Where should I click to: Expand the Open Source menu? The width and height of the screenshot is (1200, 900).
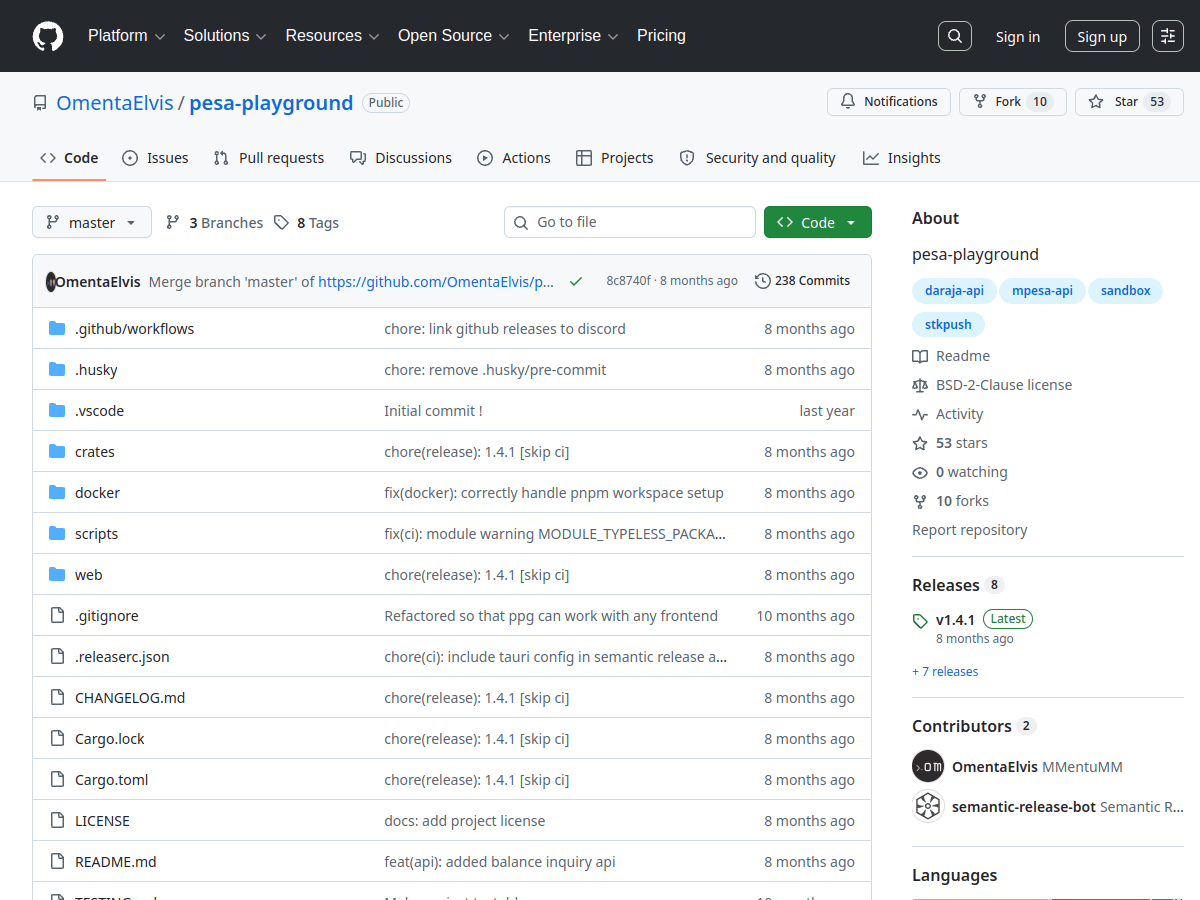pos(453,36)
